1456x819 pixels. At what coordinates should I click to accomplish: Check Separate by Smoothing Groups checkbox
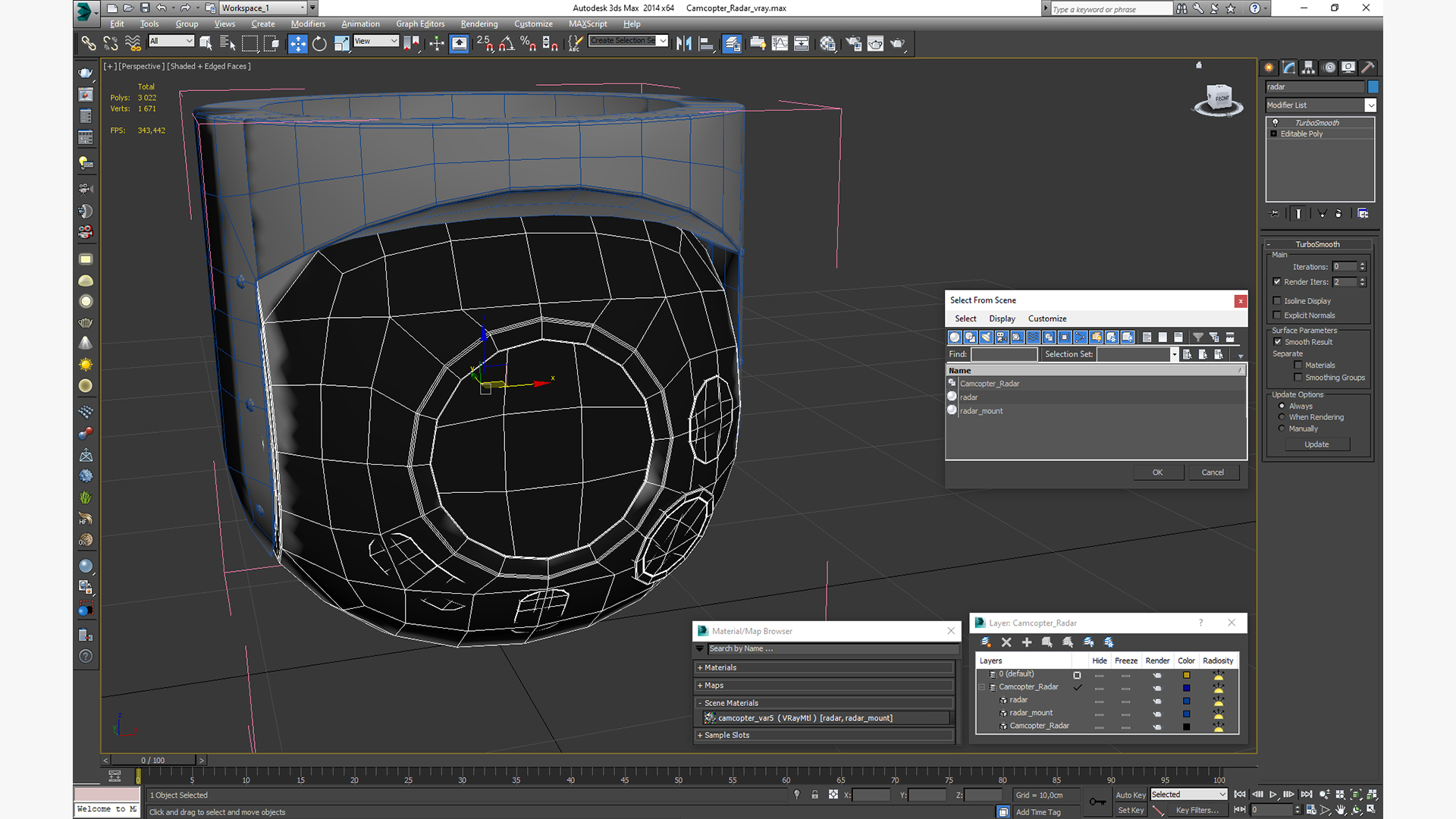click(x=1298, y=378)
